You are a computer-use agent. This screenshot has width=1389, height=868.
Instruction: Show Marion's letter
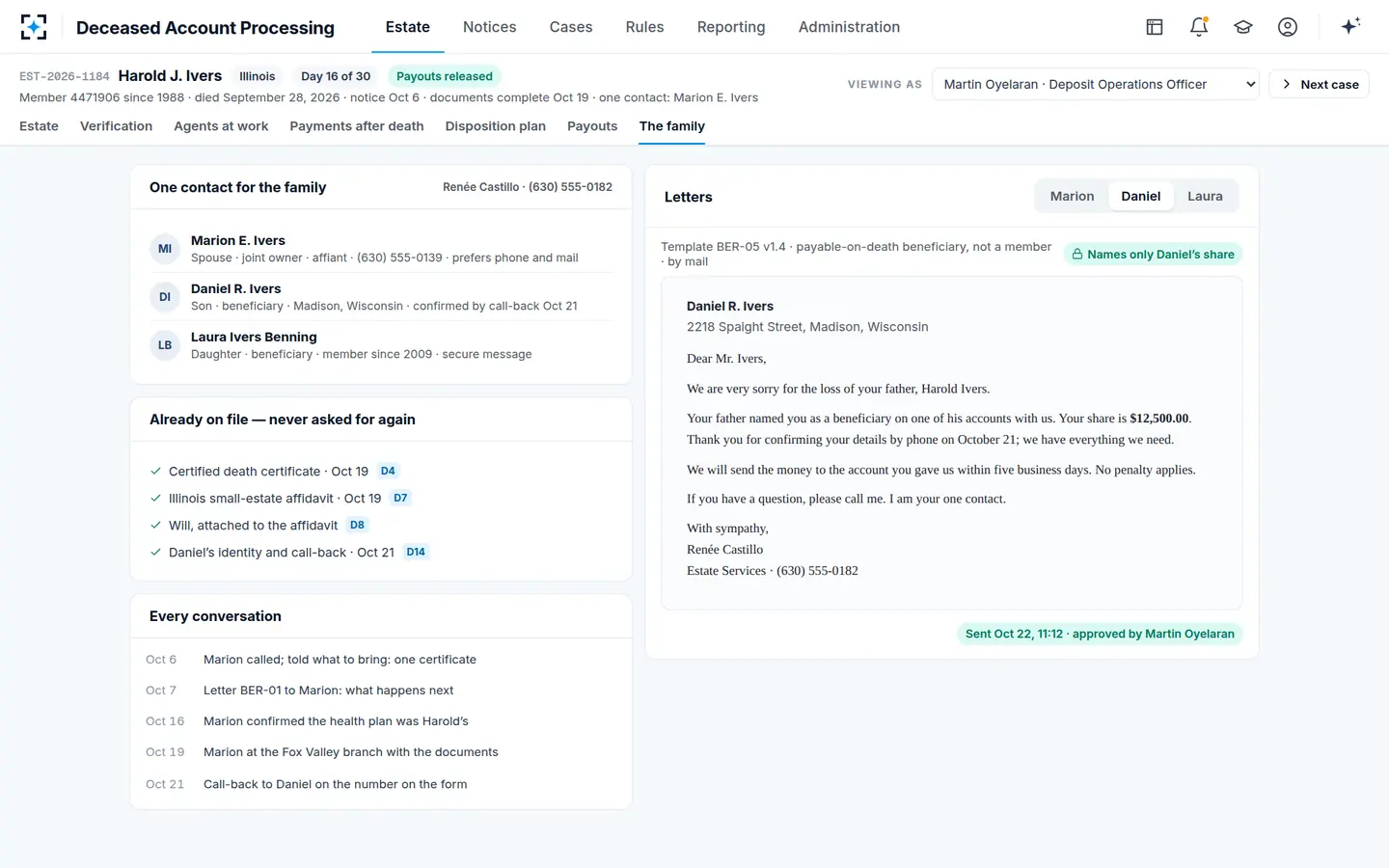(x=1072, y=196)
